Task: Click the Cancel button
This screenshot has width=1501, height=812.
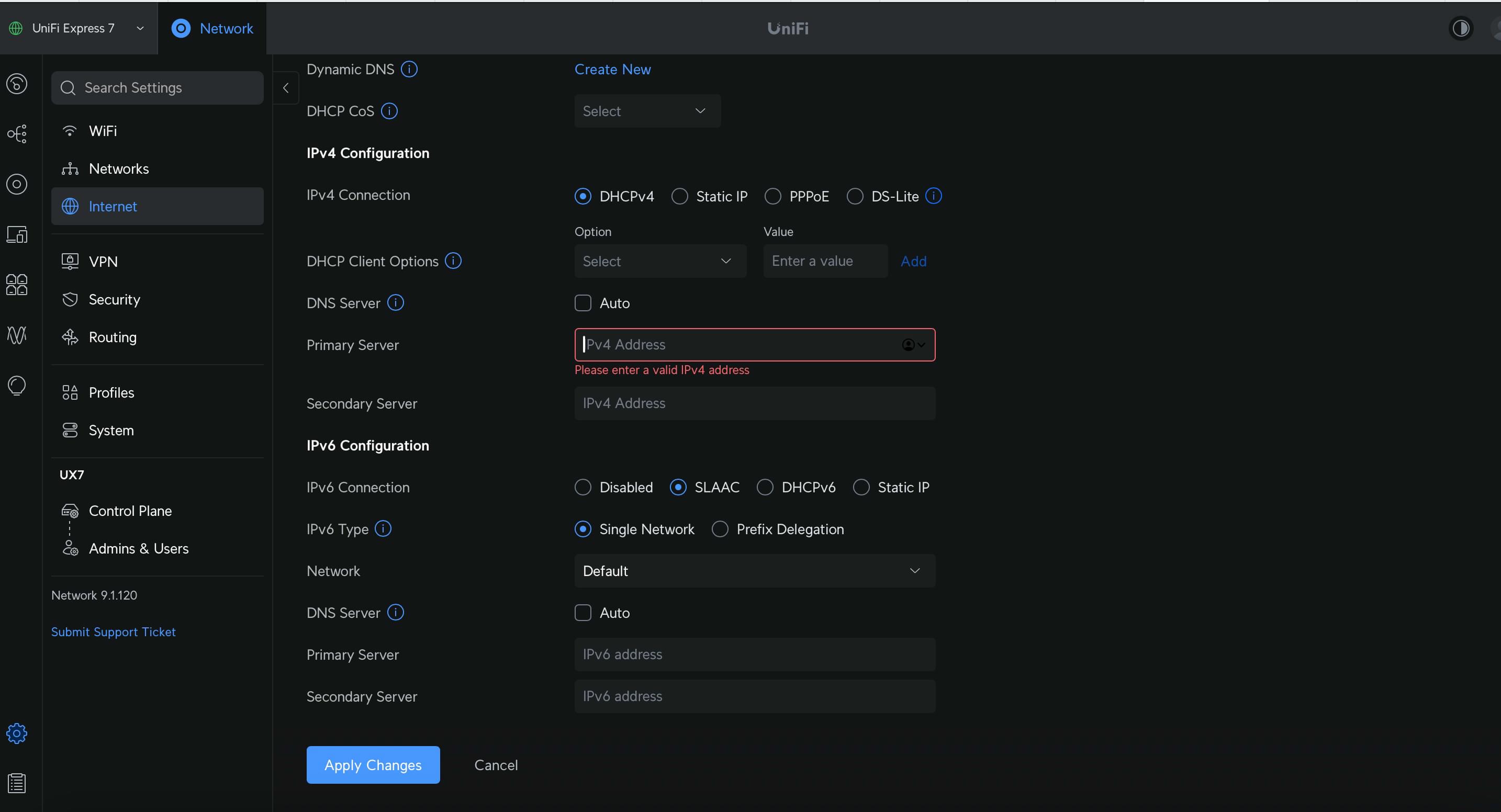Action: pyautogui.click(x=496, y=765)
